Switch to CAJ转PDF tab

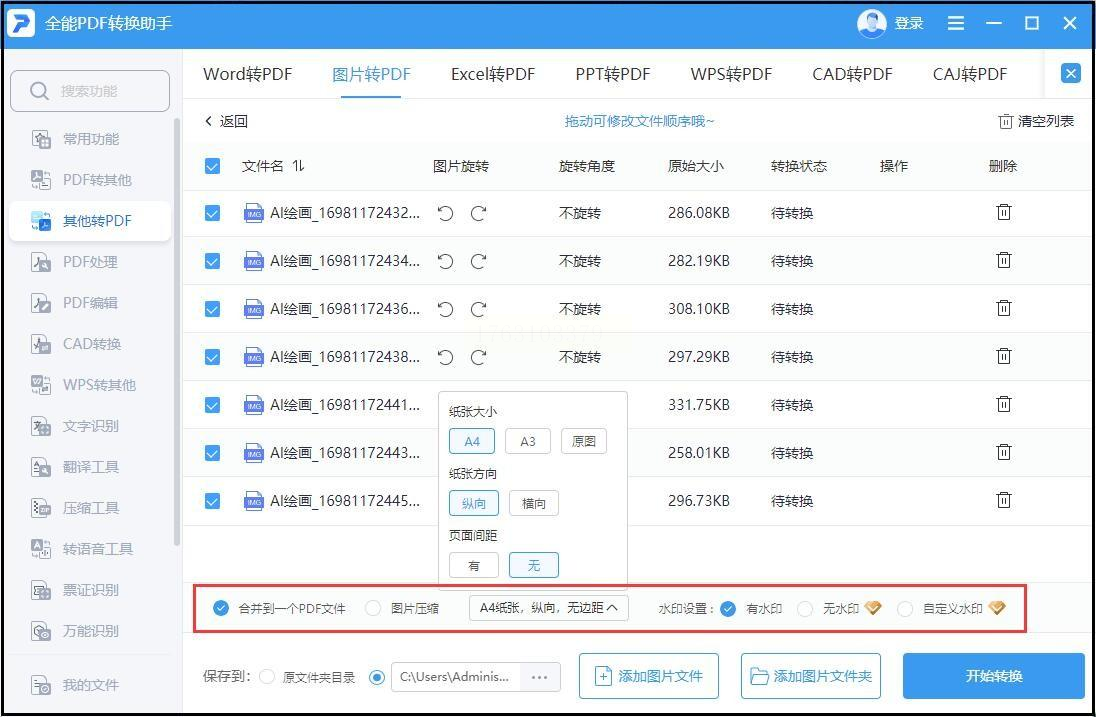(x=969, y=74)
